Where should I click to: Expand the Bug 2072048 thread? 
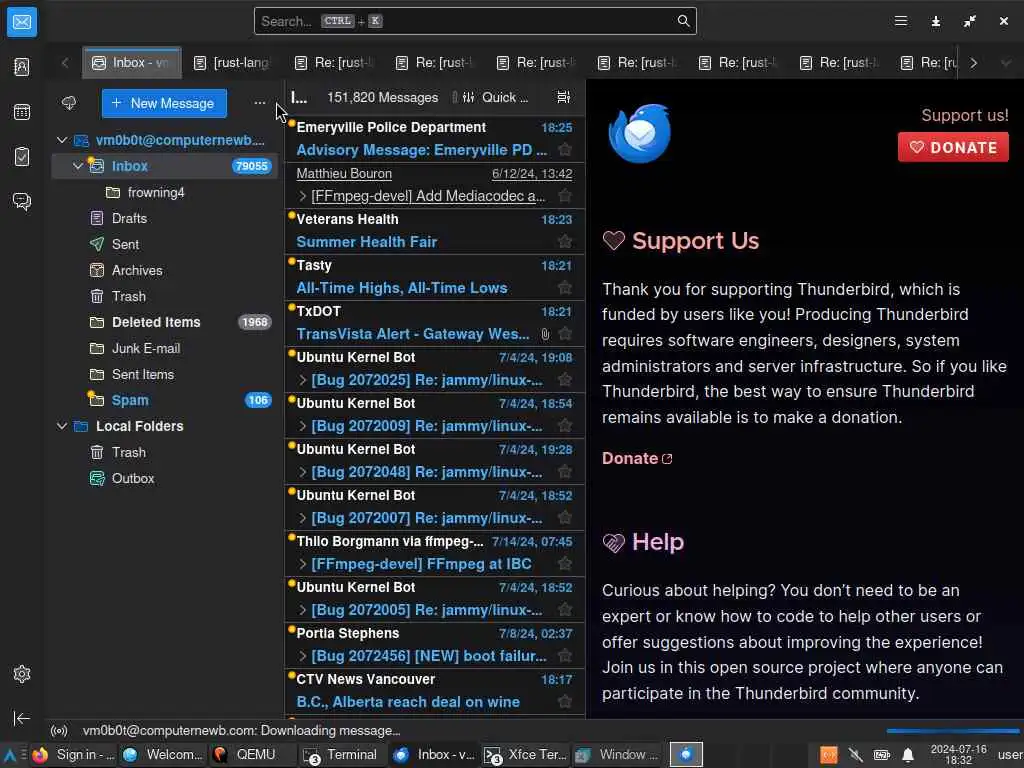(x=302, y=472)
